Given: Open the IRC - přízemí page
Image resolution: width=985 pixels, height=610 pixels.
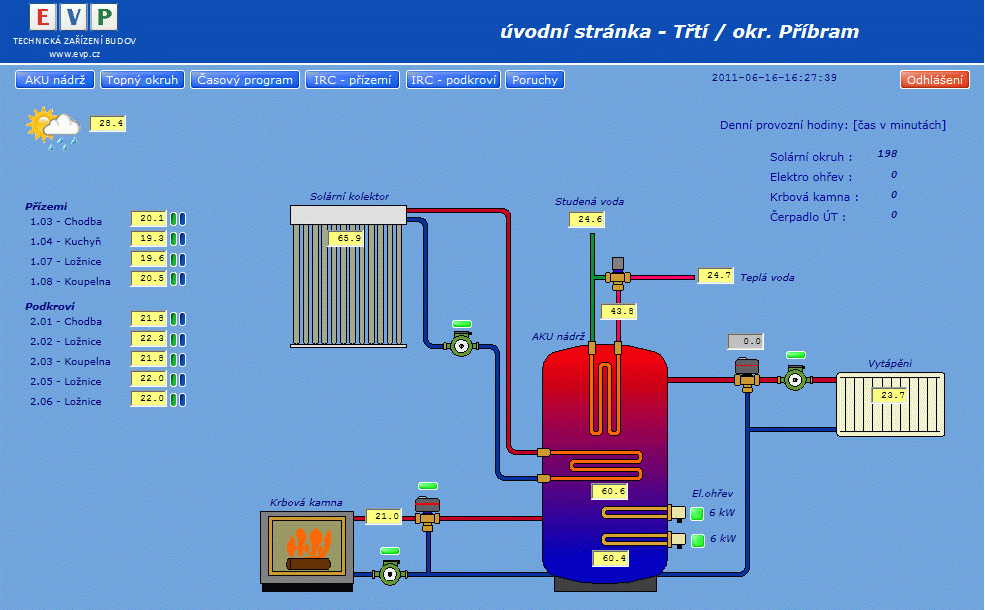Looking at the screenshot, I should point(352,80).
